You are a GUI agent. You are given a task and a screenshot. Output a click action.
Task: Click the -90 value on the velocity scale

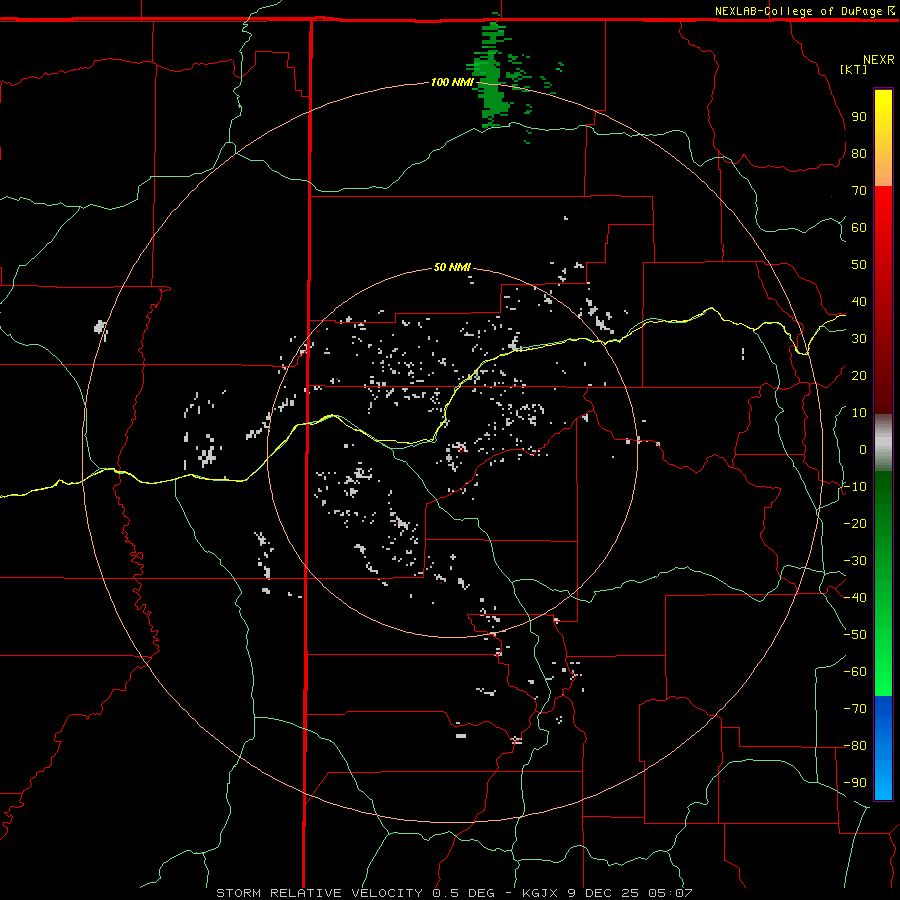[855, 783]
